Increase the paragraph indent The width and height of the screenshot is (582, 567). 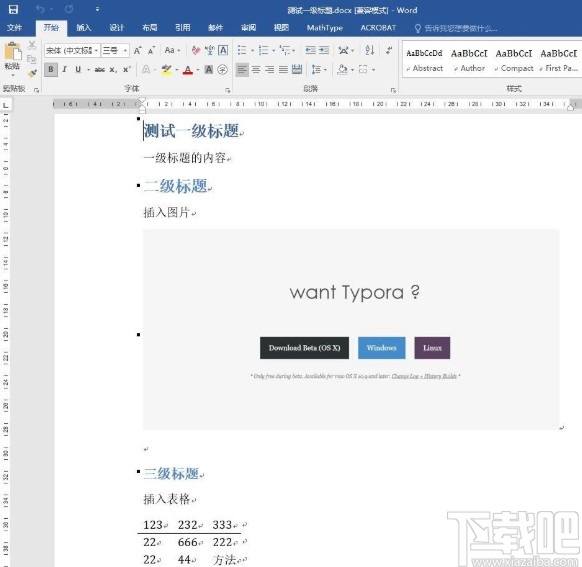pyautogui.click(x=324, y=50)
